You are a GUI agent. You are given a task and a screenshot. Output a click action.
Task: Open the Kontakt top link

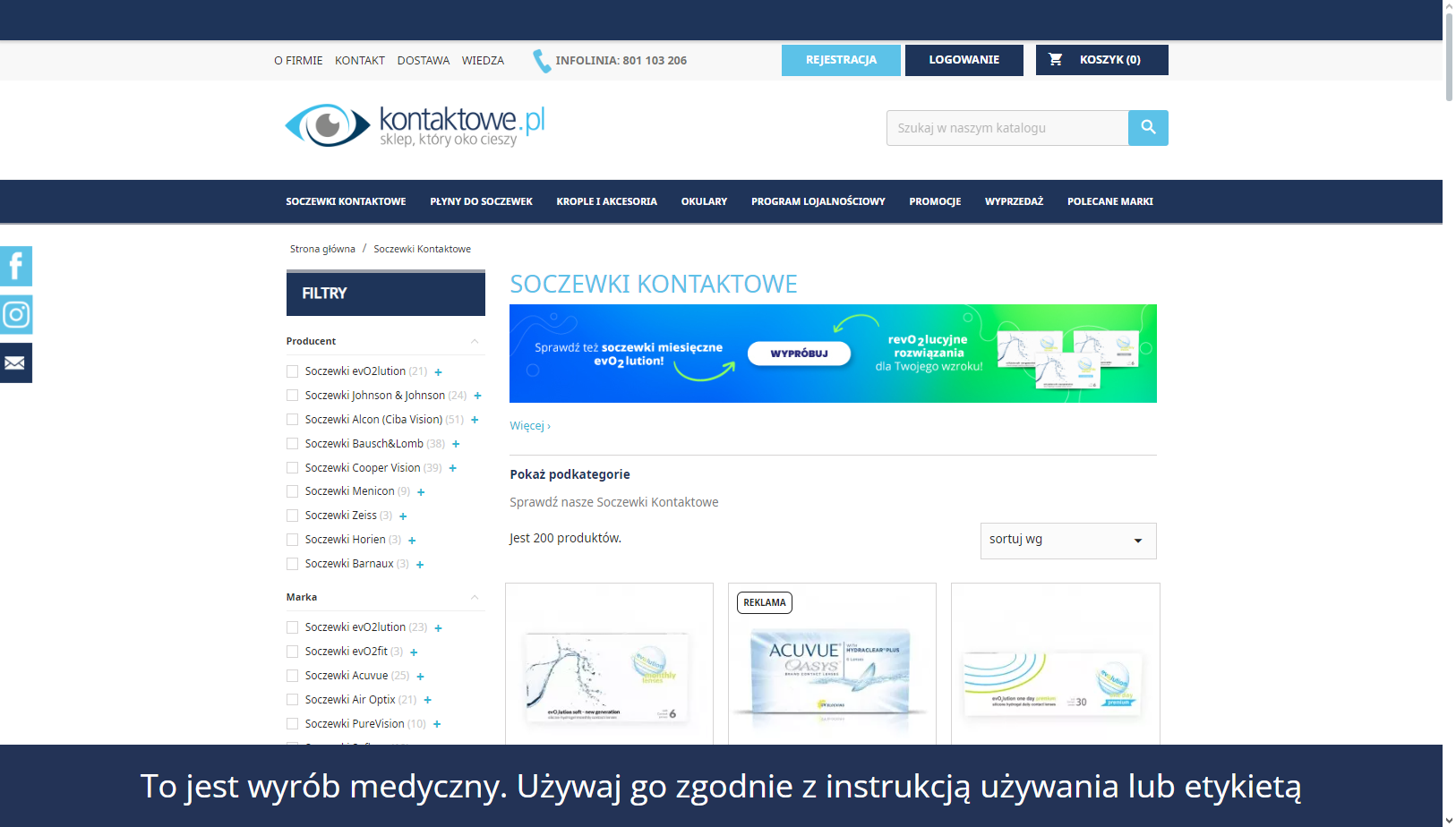[360, 60]
